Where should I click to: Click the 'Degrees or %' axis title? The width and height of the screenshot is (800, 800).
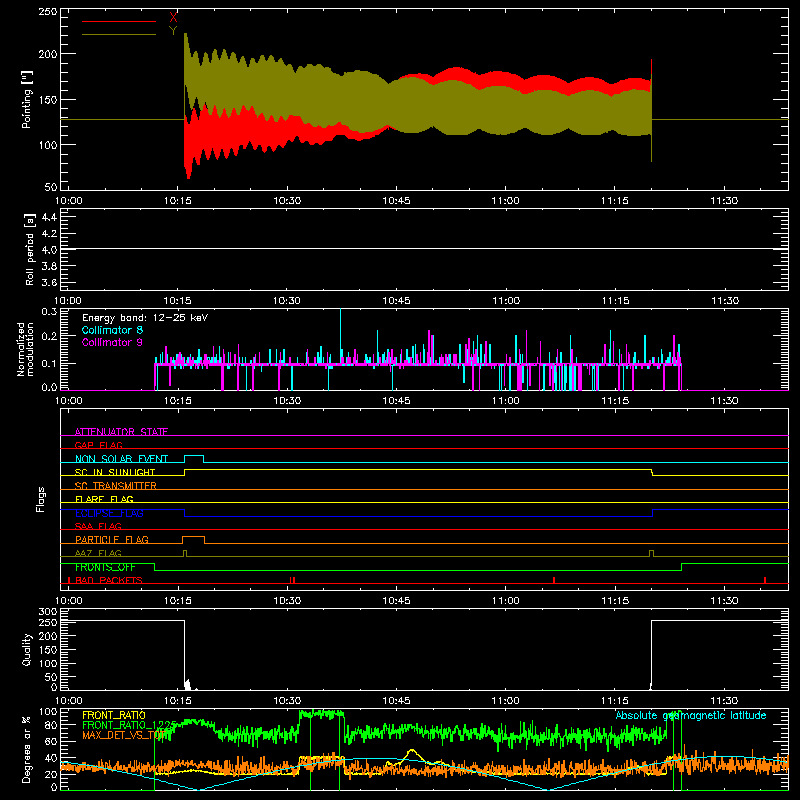[27, 749]
